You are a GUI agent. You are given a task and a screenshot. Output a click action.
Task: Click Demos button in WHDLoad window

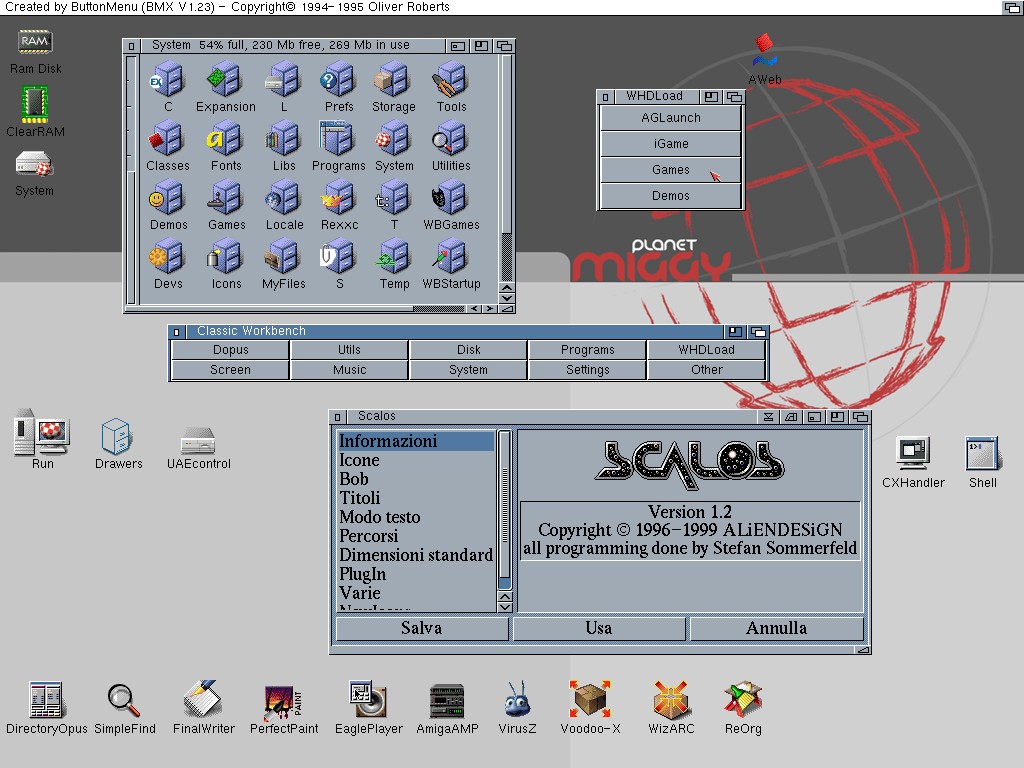671,196
